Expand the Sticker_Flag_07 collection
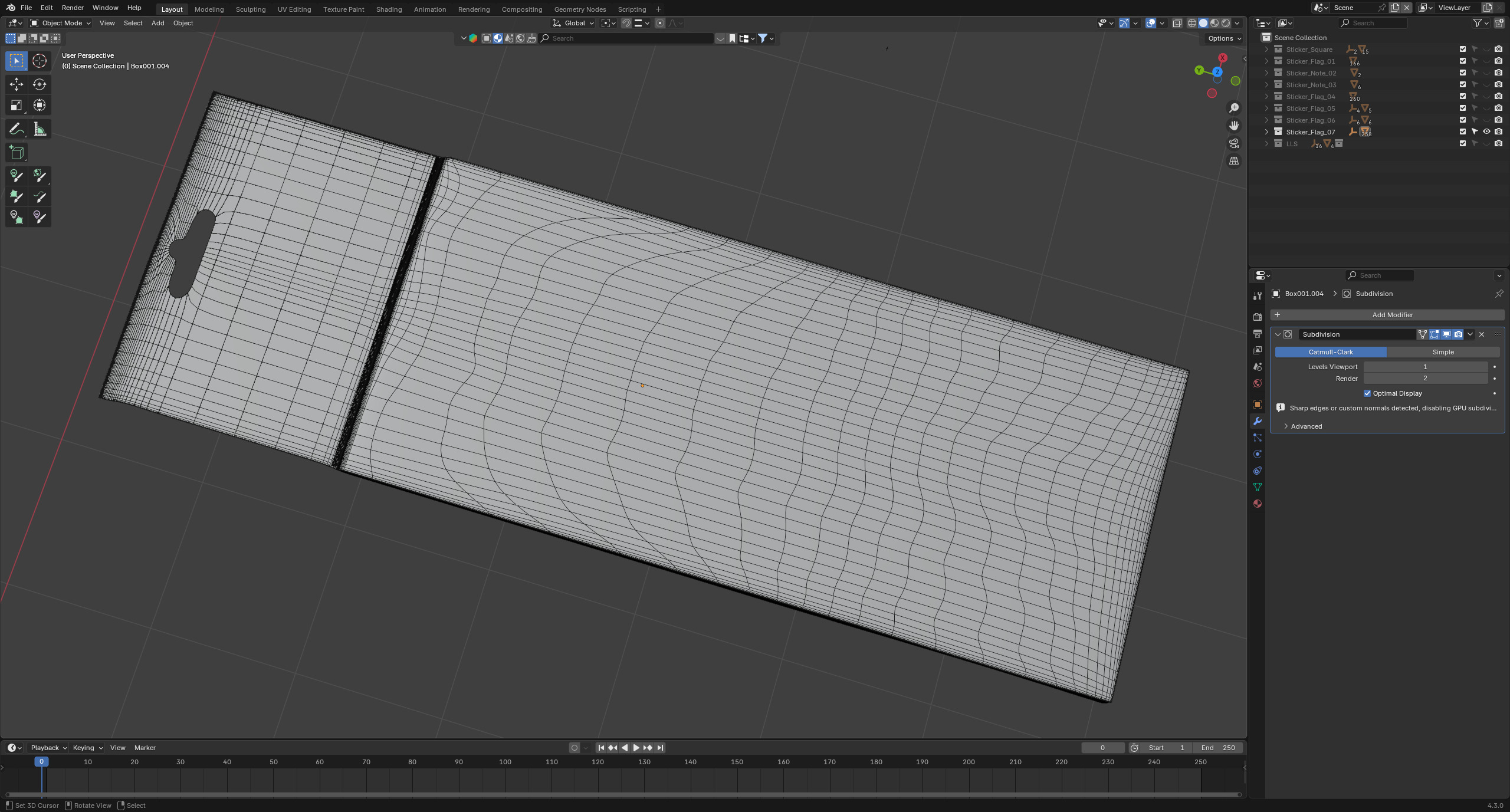The height and width of the screenshot is (812, 1510). click(x=1266, y=132)
